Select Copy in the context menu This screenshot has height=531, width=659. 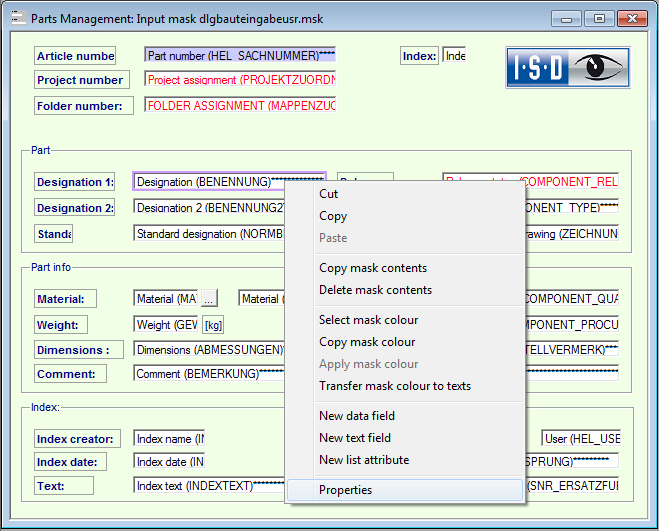[x=333, y=216]
